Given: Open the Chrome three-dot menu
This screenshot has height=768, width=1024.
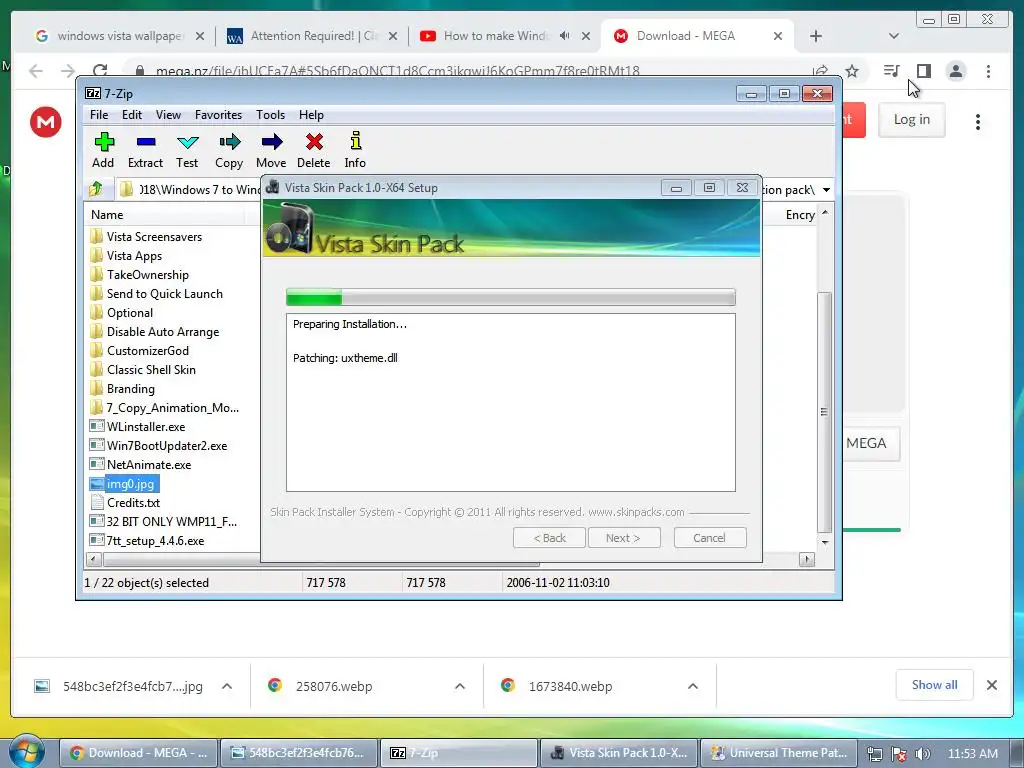Looking at the screenshot, I should point(988,71).
